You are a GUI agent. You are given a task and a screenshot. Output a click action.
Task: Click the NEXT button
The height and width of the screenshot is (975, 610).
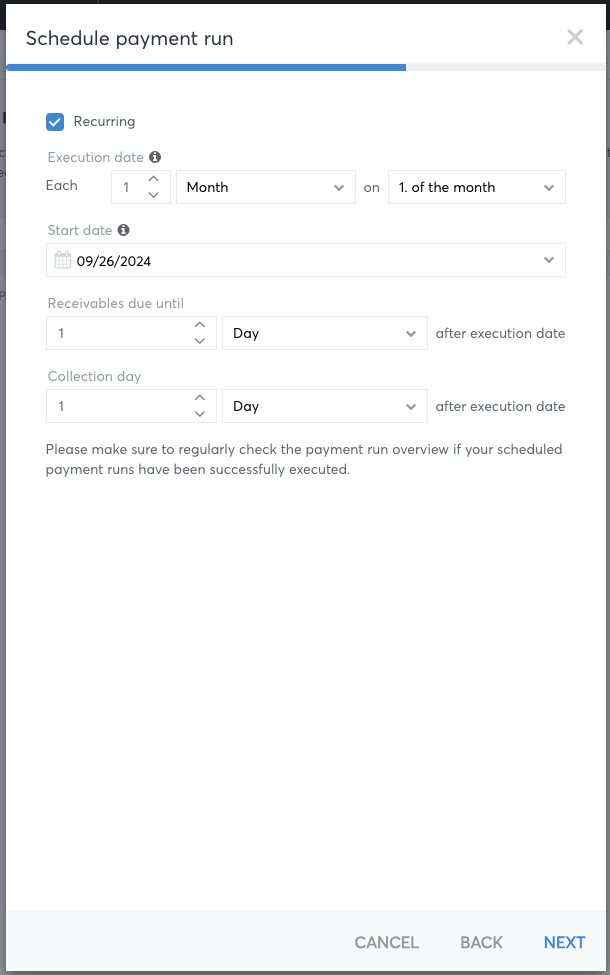(x=564, y=943)
